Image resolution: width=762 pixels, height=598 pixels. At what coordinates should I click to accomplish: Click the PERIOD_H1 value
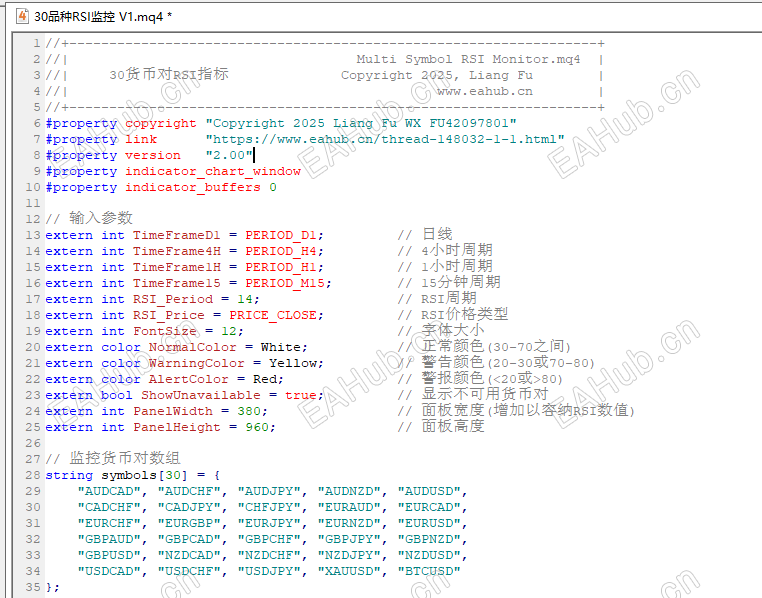[x=281, y=268]
